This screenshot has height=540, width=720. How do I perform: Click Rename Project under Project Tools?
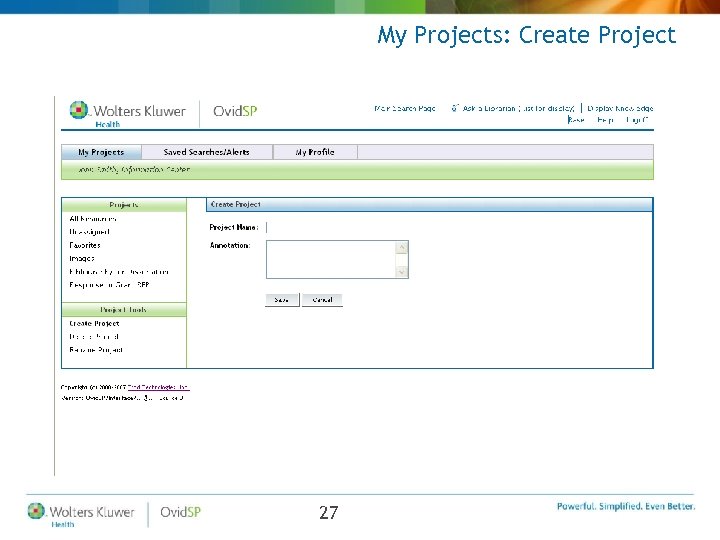[x=96, y=350]
